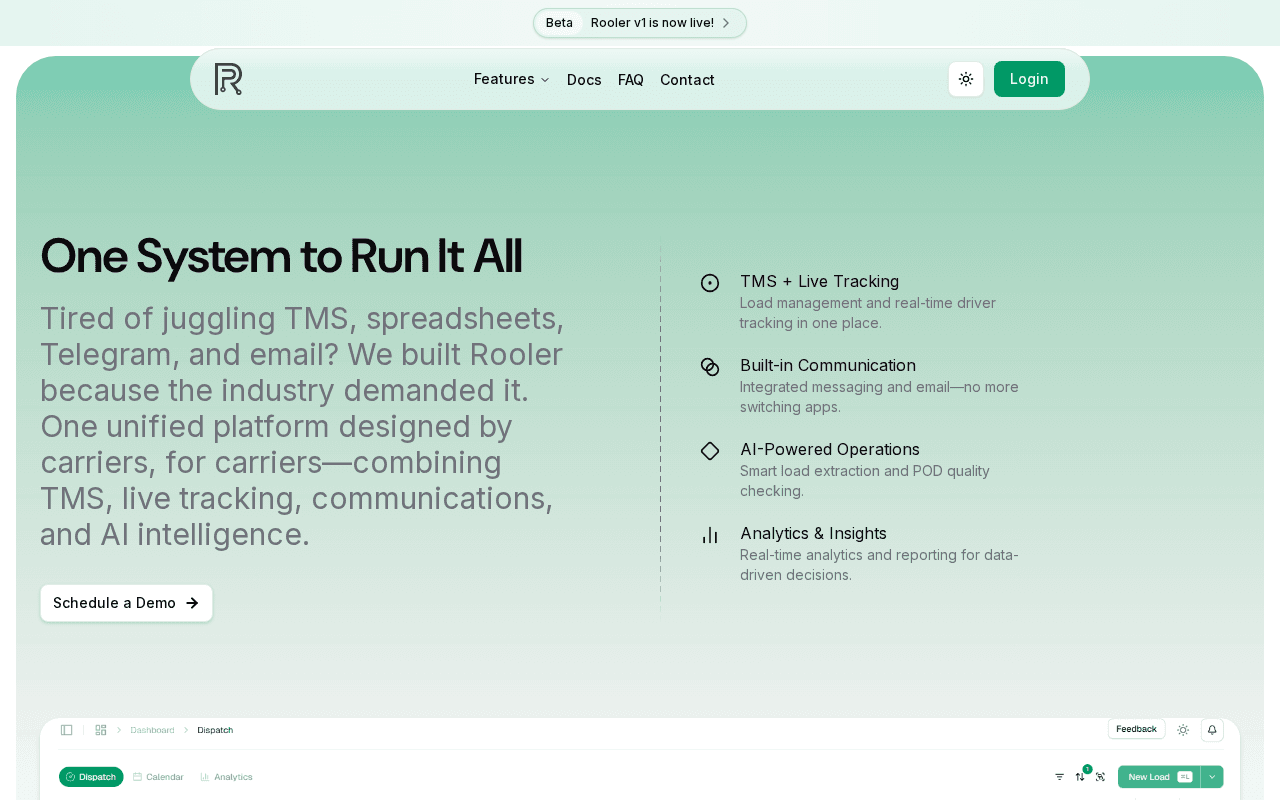Click the Built-in Communication chat icon
The width and height of the screenshot is (1280, 800).
coord(710,367)
